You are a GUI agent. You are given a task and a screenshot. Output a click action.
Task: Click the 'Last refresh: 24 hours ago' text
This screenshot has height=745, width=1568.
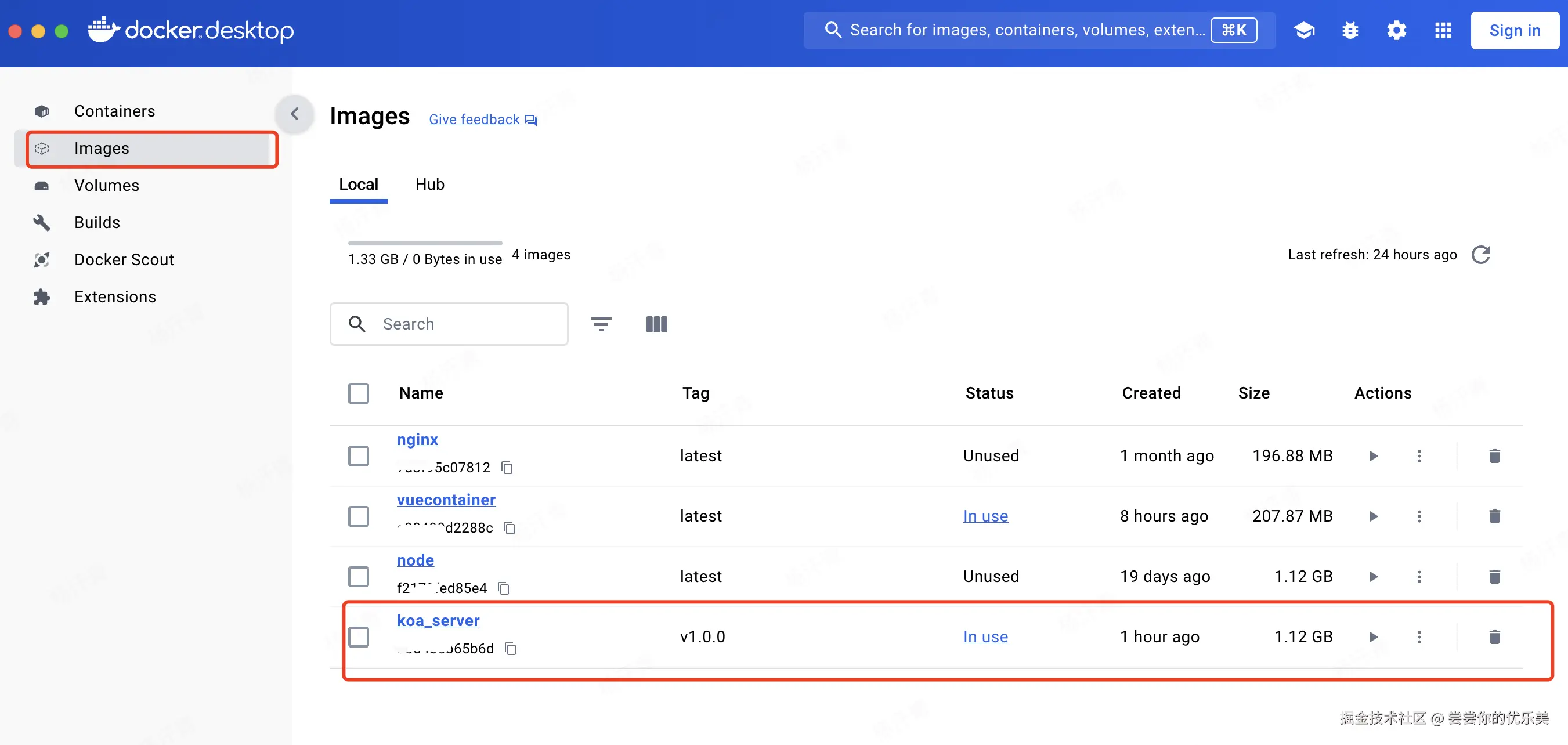point(1372,254)
